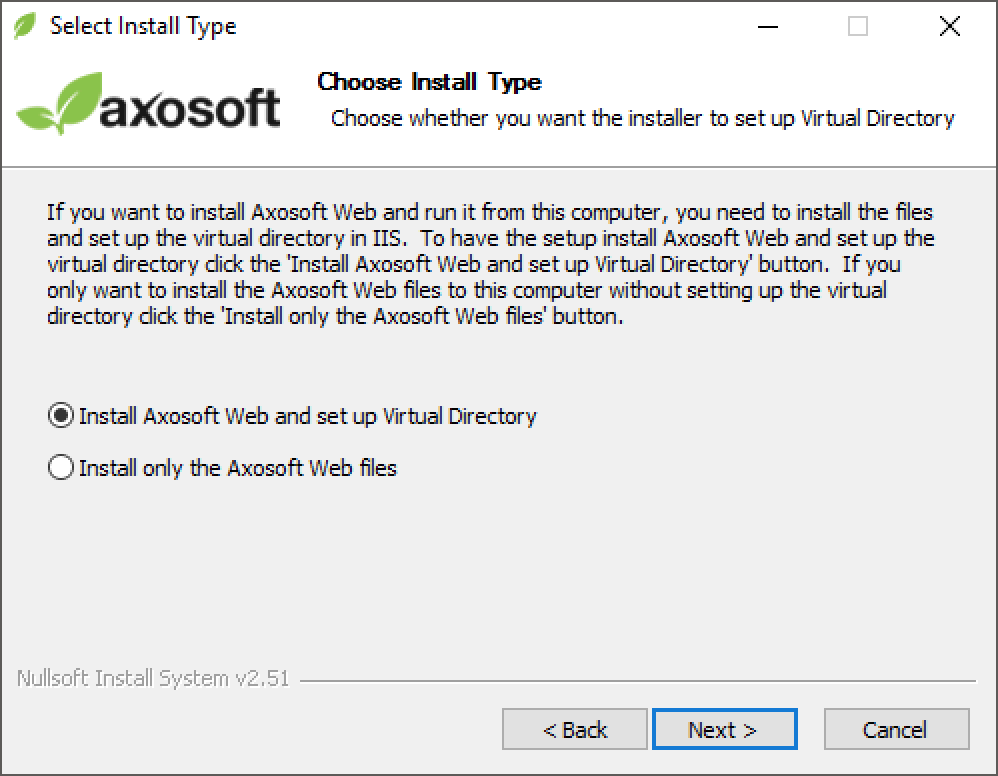This screenshot has width=998, height=776.
Task: Close the Select Install Type window
Action: click(948, 26)
